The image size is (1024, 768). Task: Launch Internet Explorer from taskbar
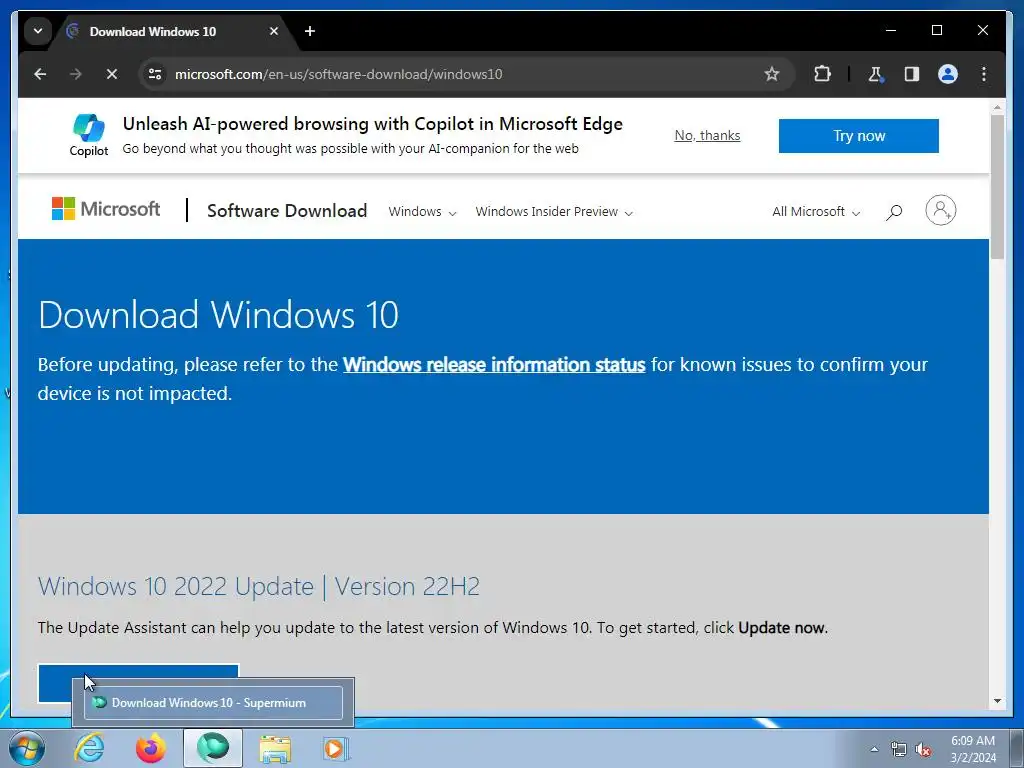[x=89, y=748]
